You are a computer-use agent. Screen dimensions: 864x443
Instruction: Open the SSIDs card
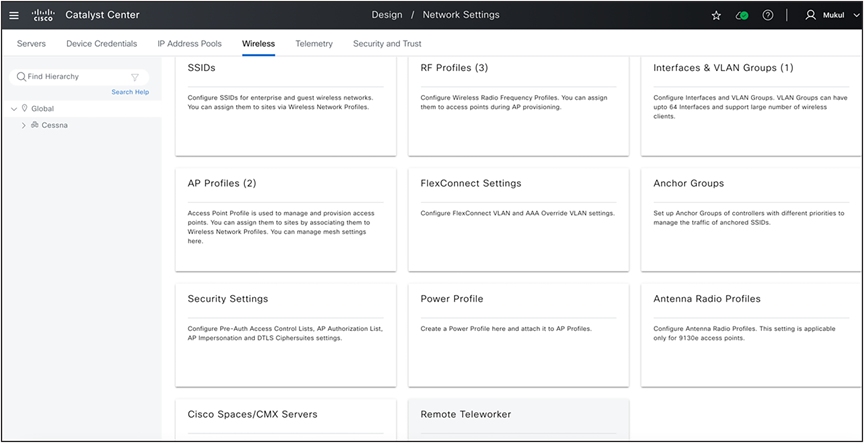[285, 106]
